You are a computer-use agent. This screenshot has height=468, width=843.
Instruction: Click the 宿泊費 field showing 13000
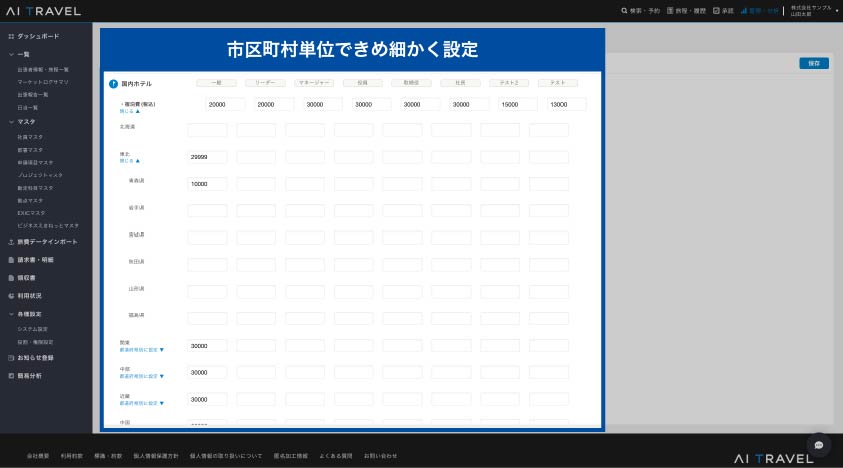(x=566, y=104)
